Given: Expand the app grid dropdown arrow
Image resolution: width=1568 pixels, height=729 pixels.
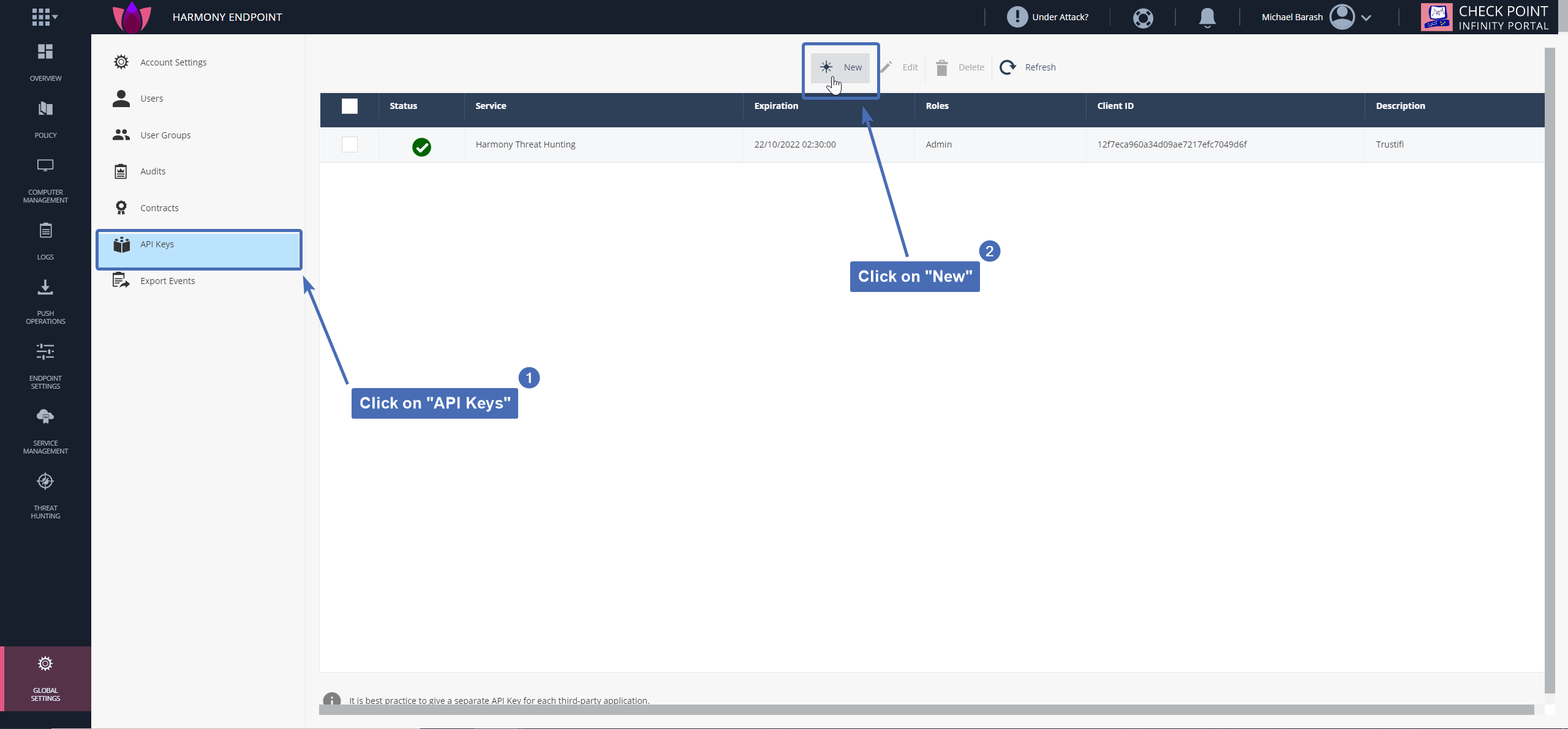Looking at the screenshot, I should click(x=55, y=17).
